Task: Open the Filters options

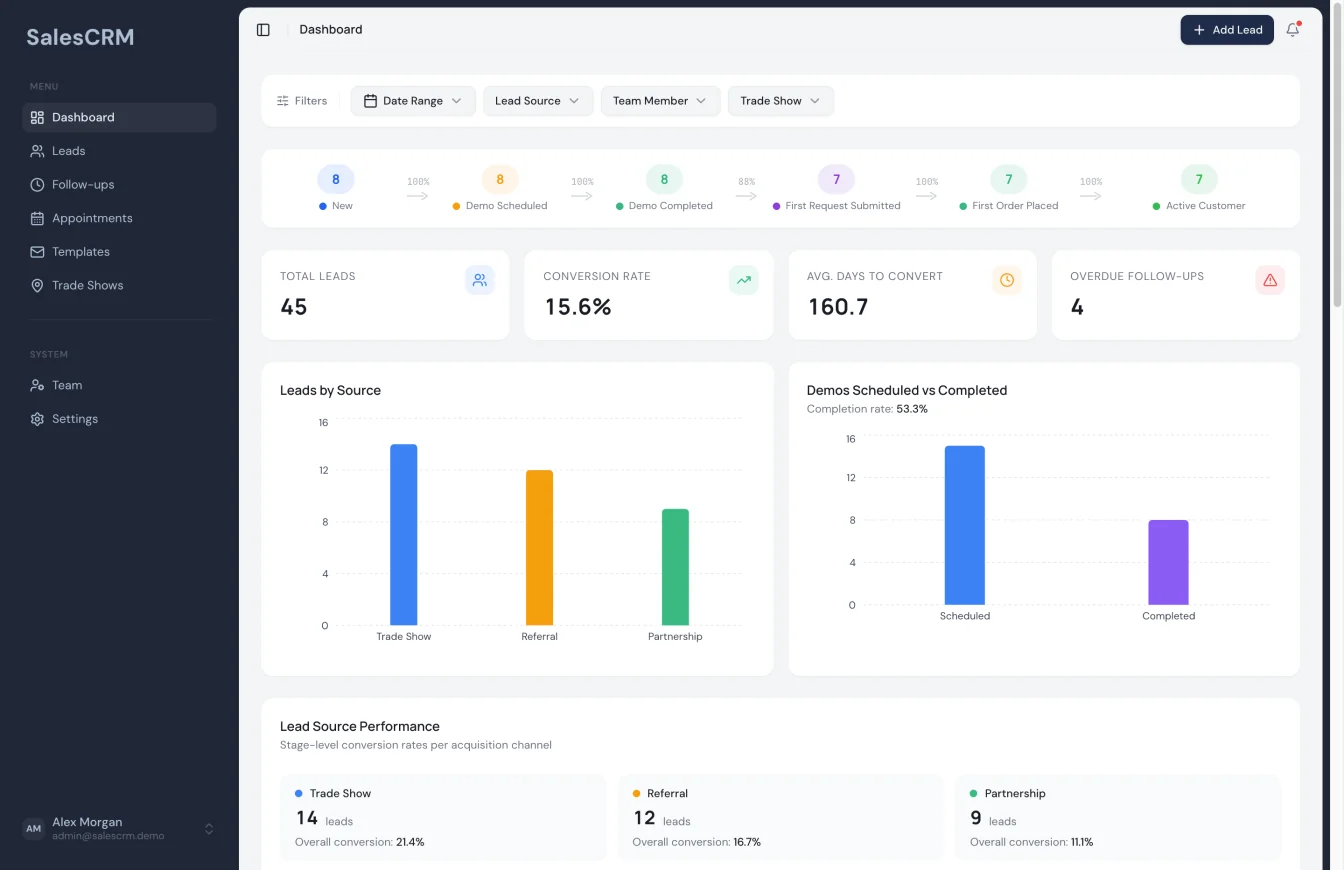Action: [x=302, y=100]
